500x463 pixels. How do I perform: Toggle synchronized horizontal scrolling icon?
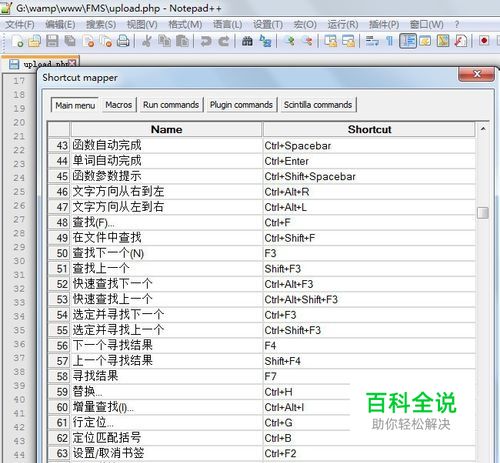coord(349,41)
